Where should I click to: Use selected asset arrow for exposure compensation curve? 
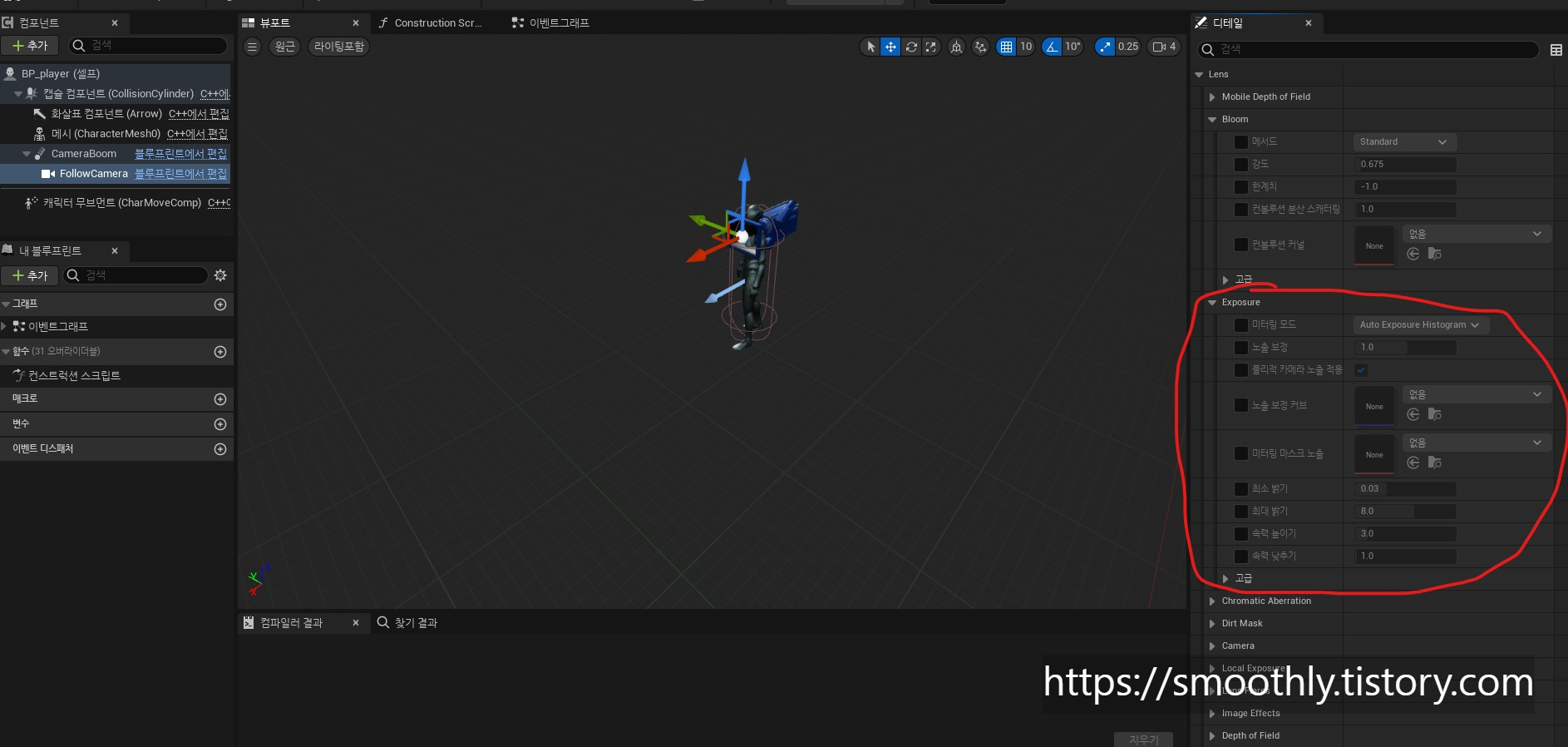[x=1413, y=414]
